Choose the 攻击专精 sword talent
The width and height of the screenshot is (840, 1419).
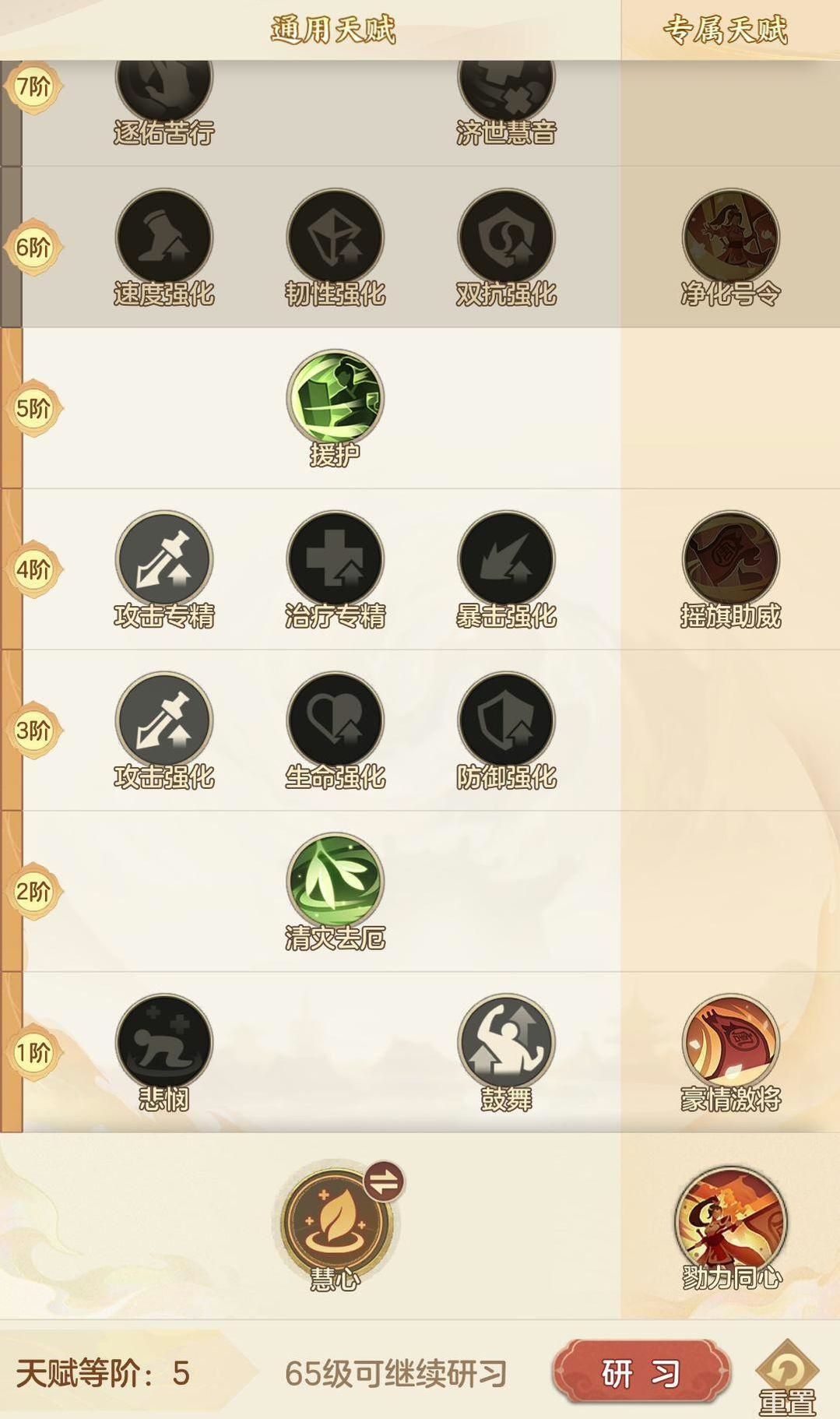[x=164, y=559]
